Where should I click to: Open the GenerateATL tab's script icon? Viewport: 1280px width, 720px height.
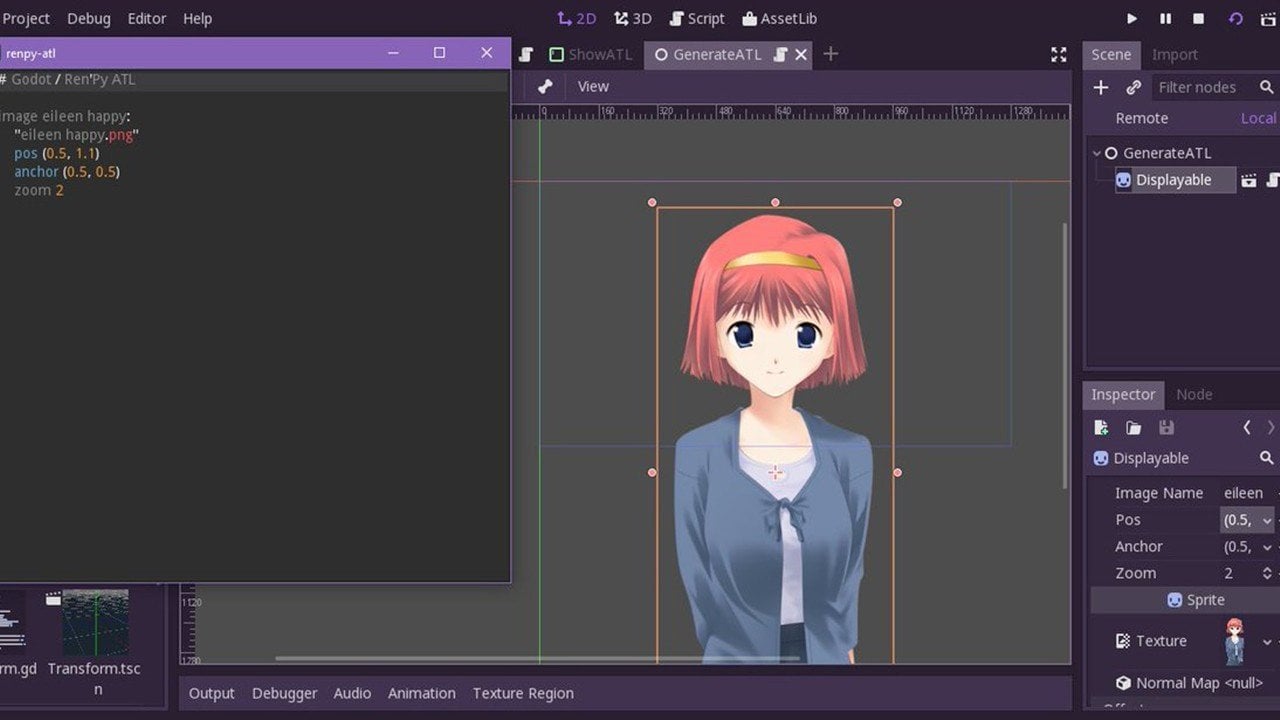781,55
